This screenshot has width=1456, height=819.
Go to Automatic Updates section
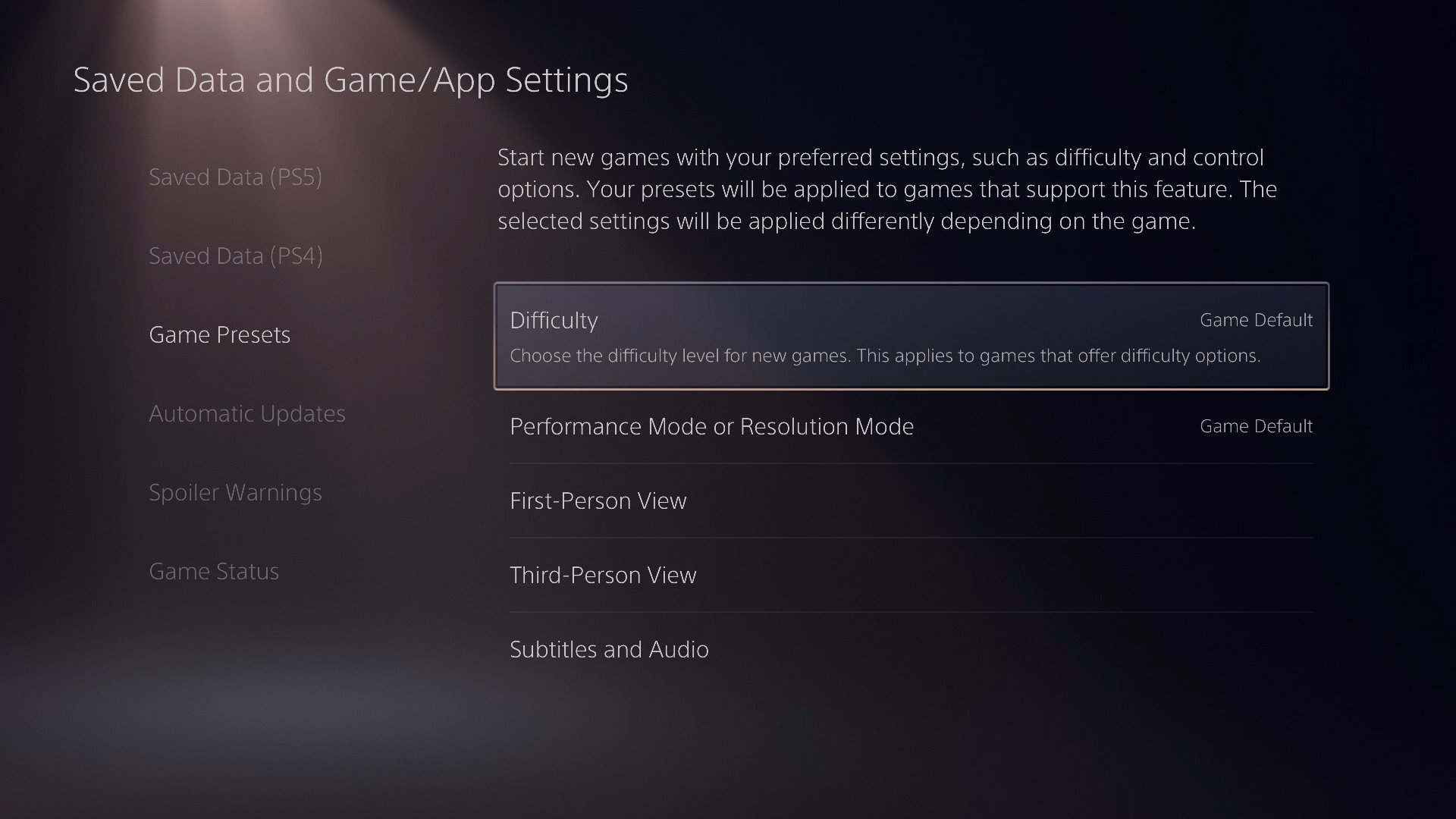(246, 413)
